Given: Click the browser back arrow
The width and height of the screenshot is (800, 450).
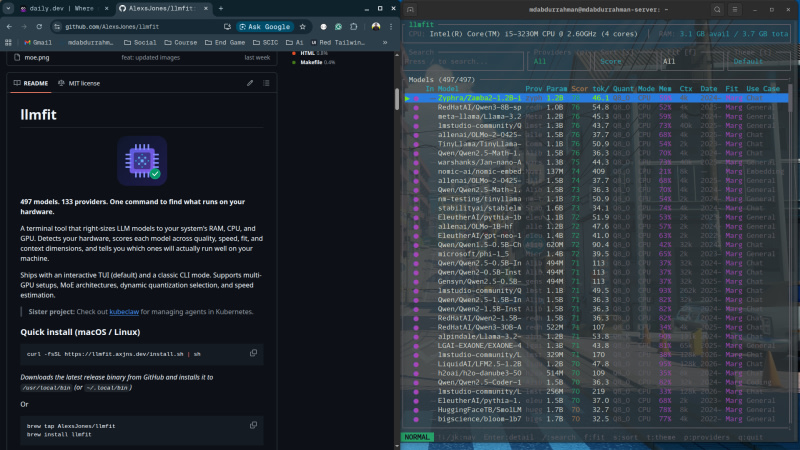Looking at the screenshot, I should click(x=10, y=26).
